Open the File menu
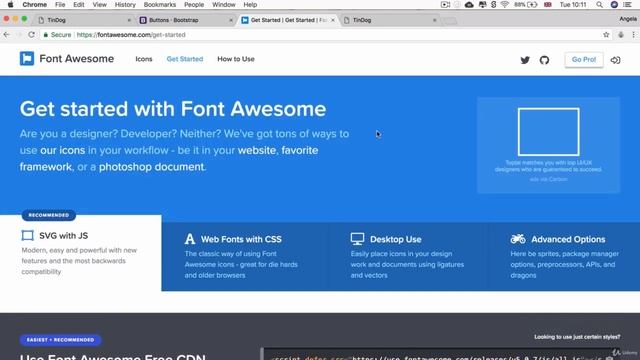Image resolution: width=640 pixels, height=360 pixels. 60,4
